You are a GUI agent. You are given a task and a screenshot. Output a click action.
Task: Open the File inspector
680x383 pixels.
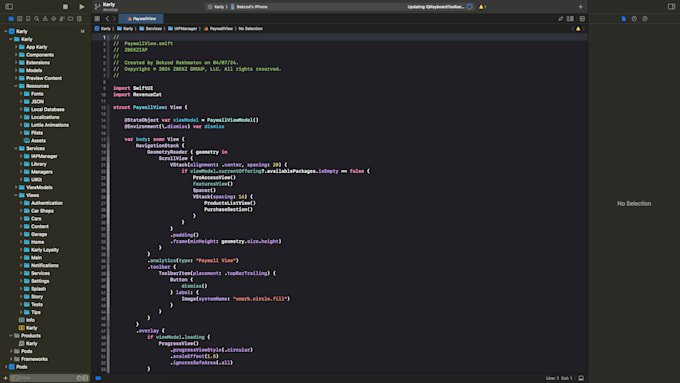(x=624, y=19)
